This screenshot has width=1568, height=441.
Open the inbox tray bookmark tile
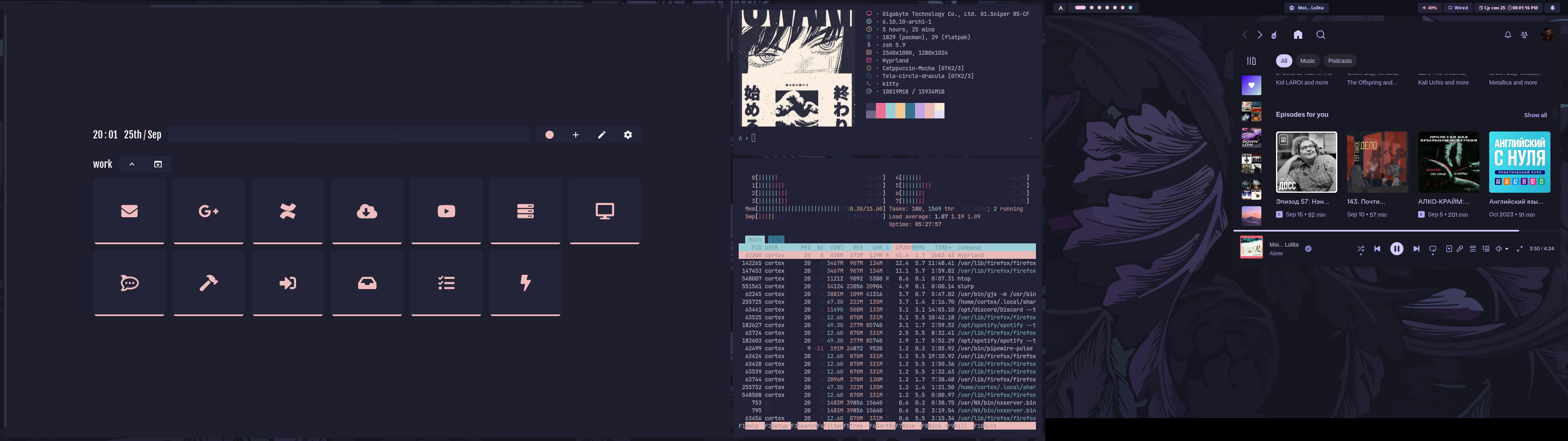point(367,283)
